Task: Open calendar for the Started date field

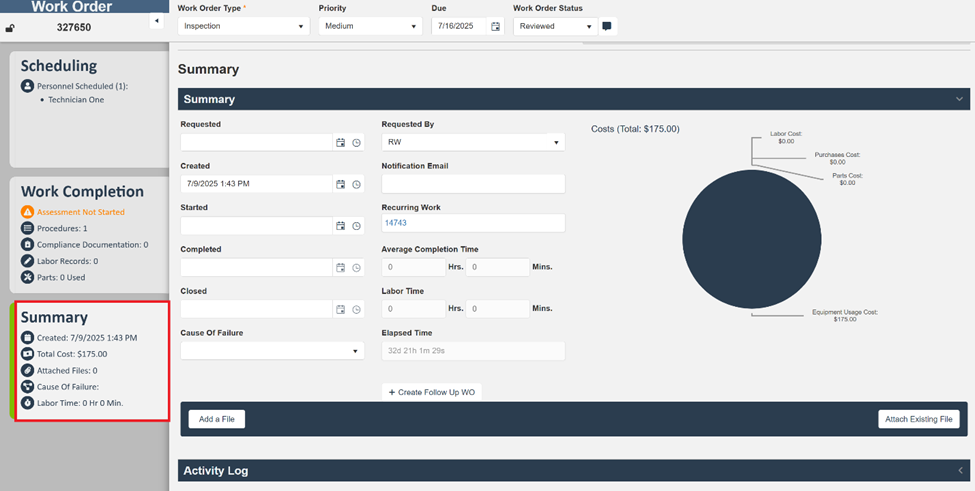Action: coord(341,226)
